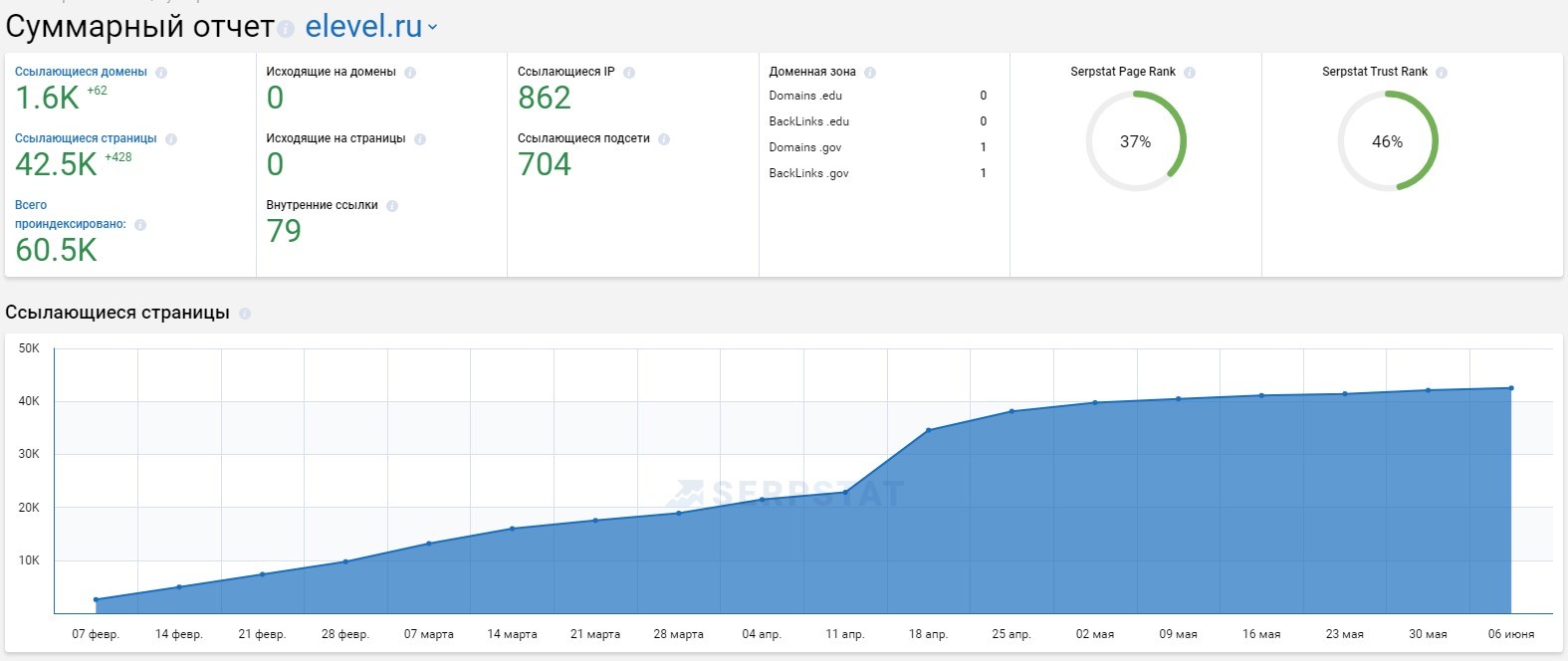Screen dimensions: 1568x661
Task: Click the 50K y-axis label
Action: (29, 348)
